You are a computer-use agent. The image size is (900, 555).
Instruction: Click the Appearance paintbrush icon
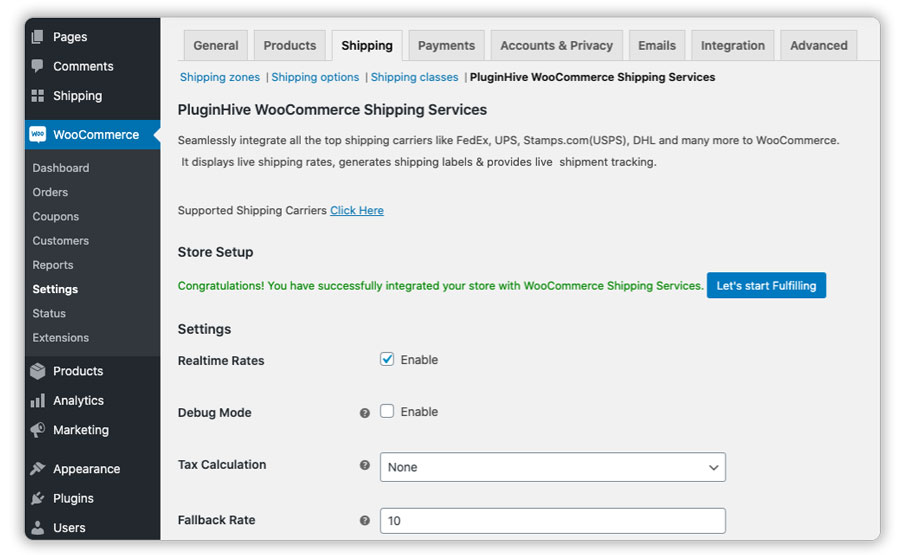point(37,469)
